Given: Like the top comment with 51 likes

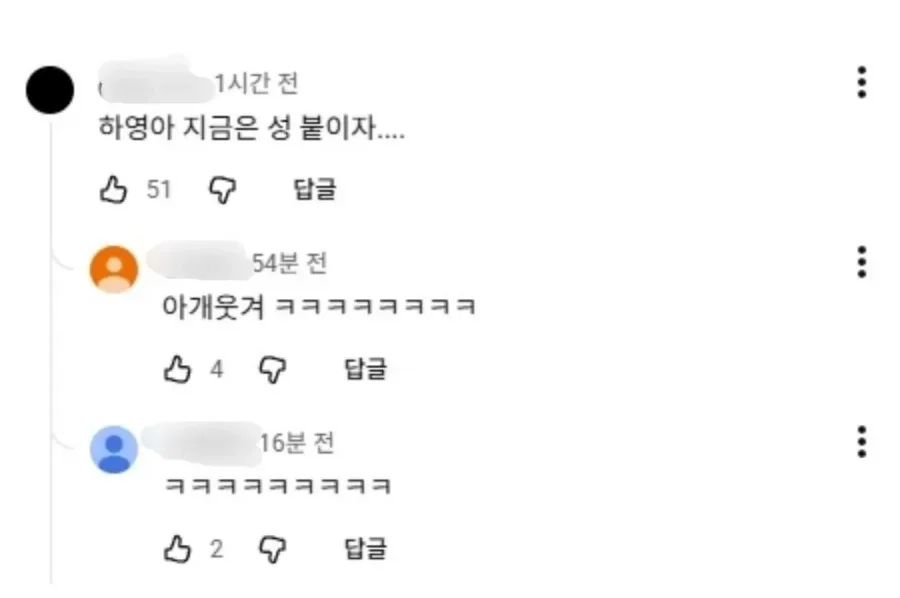Looking at the screenshot, I should [113, 189].
